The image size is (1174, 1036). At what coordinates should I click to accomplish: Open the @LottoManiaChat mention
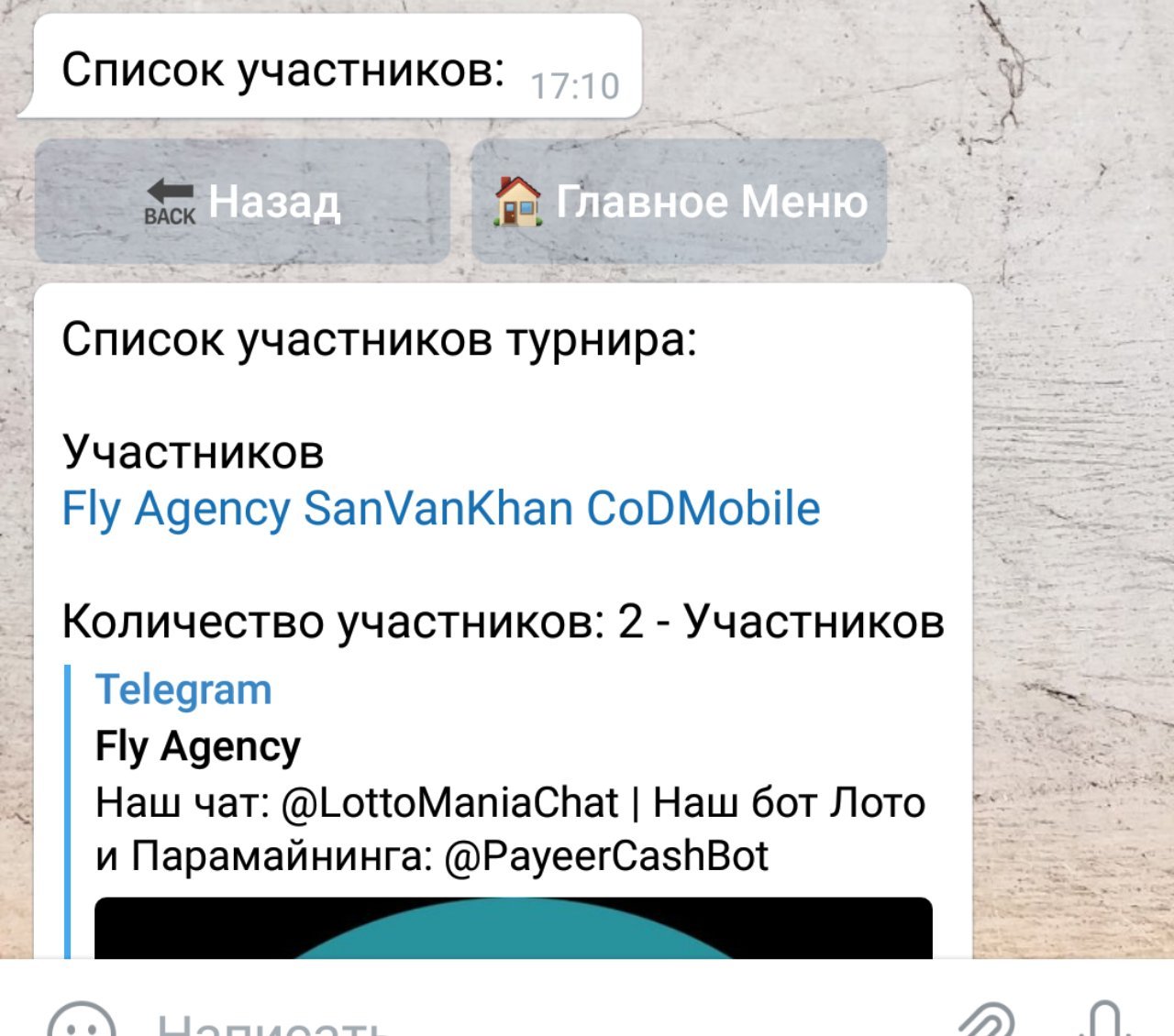point(449,803)
